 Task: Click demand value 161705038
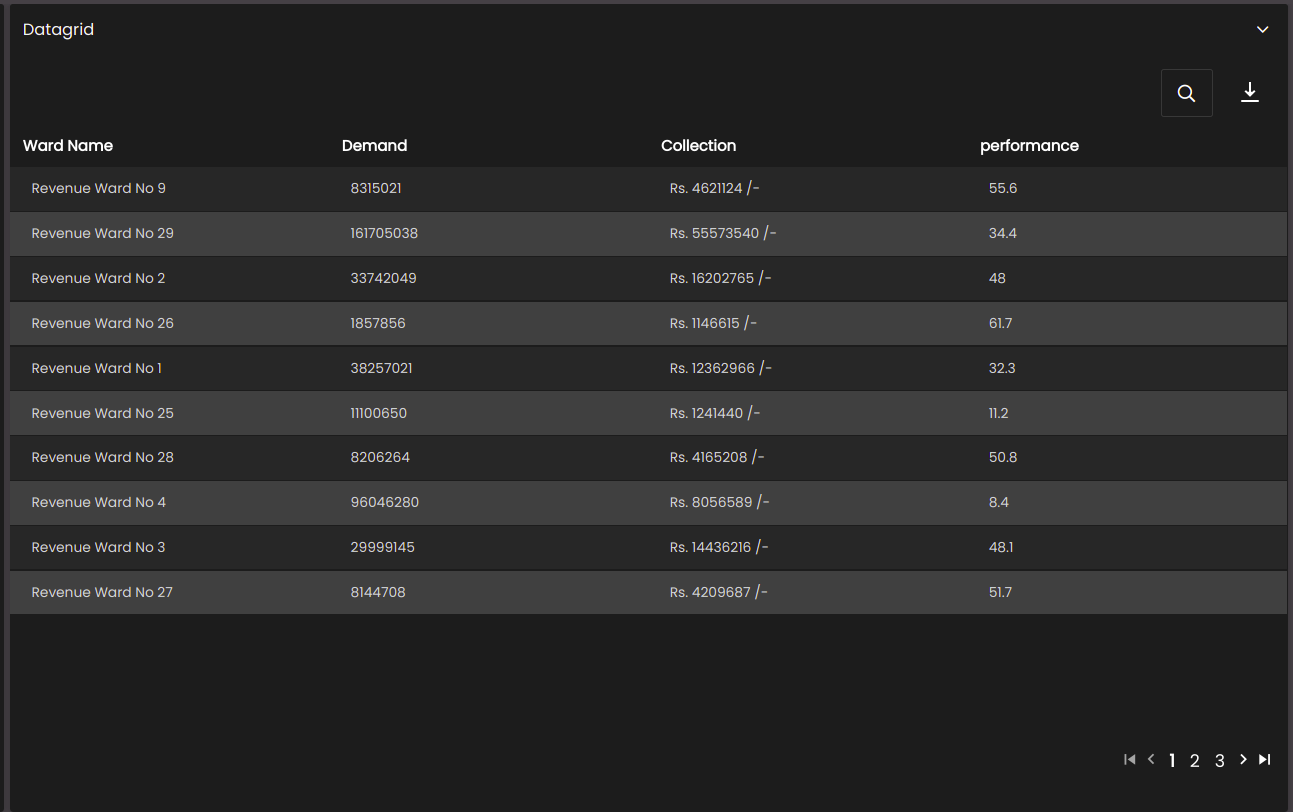click(384, 233)
